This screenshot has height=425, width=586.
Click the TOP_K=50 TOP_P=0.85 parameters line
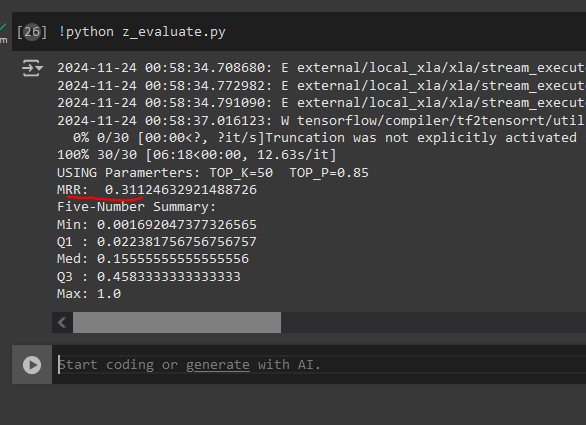click(x=213, y=173)
